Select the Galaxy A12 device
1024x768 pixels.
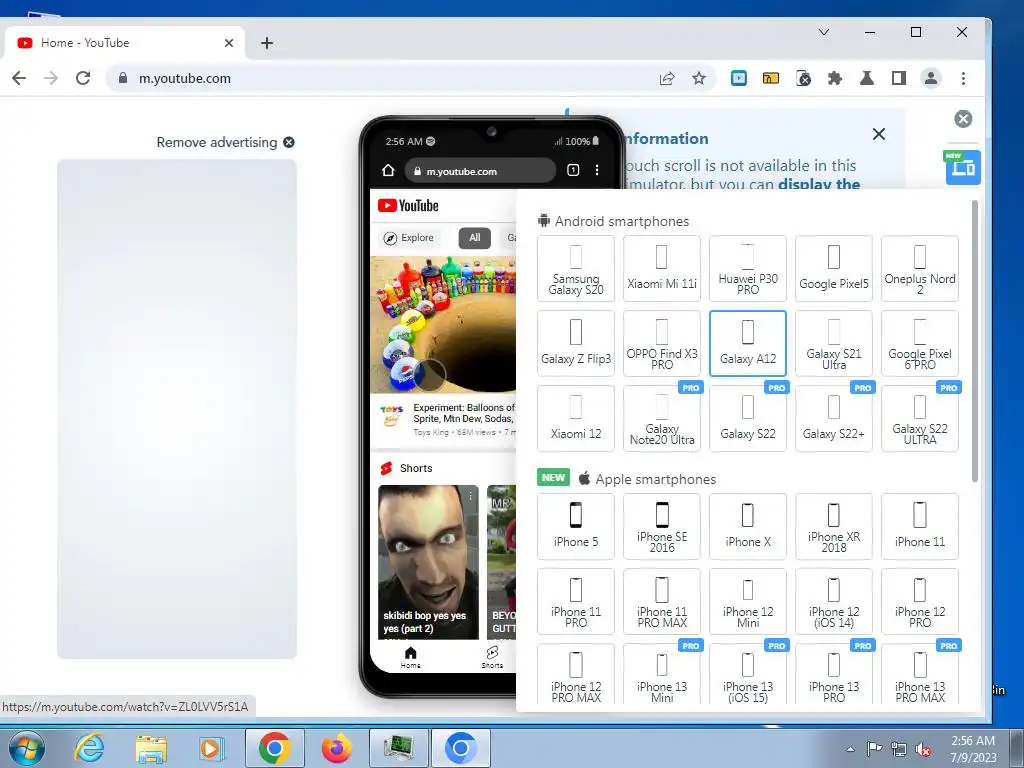pyautogui.click(x=748, y=344)
